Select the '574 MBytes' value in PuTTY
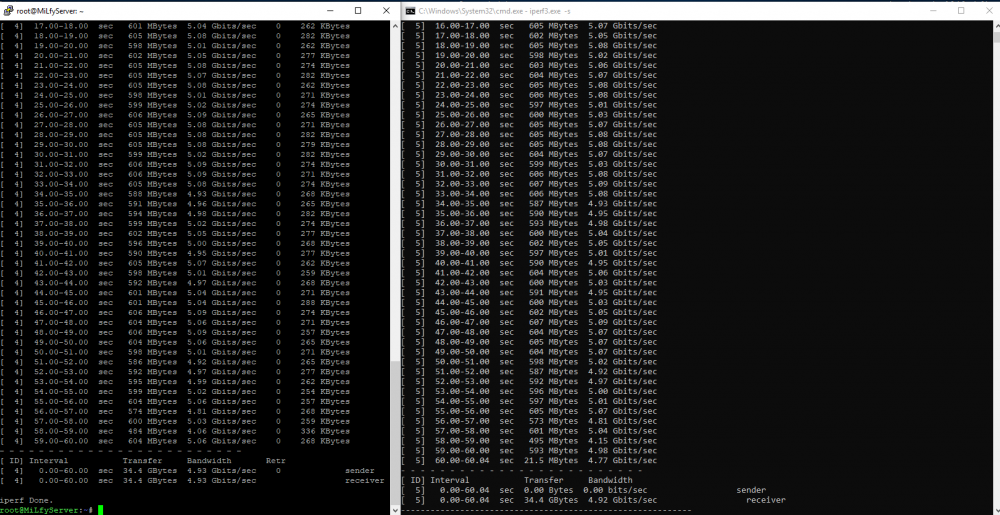The image size is (1000, 515). pyautogui.click(x=150, y=412)
